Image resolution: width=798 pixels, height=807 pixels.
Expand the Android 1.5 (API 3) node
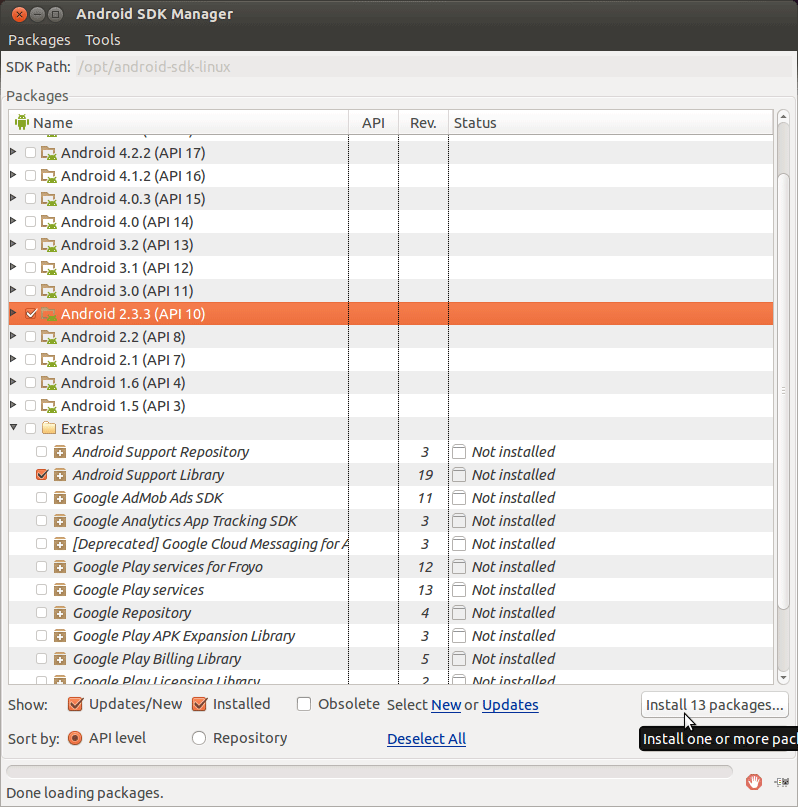click(13, 405)
